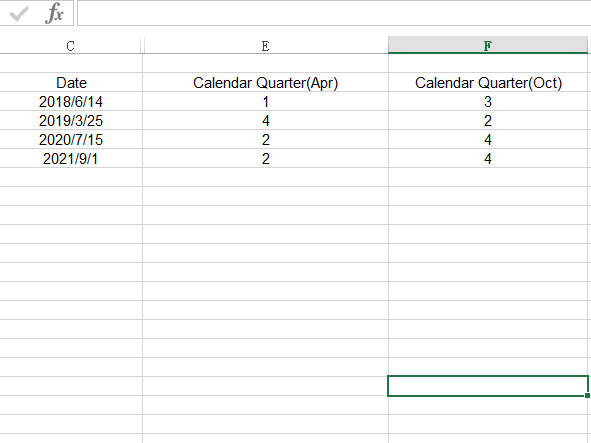The image size is (591, 443).
Task: Select column F header
Action: coord(488,45)
